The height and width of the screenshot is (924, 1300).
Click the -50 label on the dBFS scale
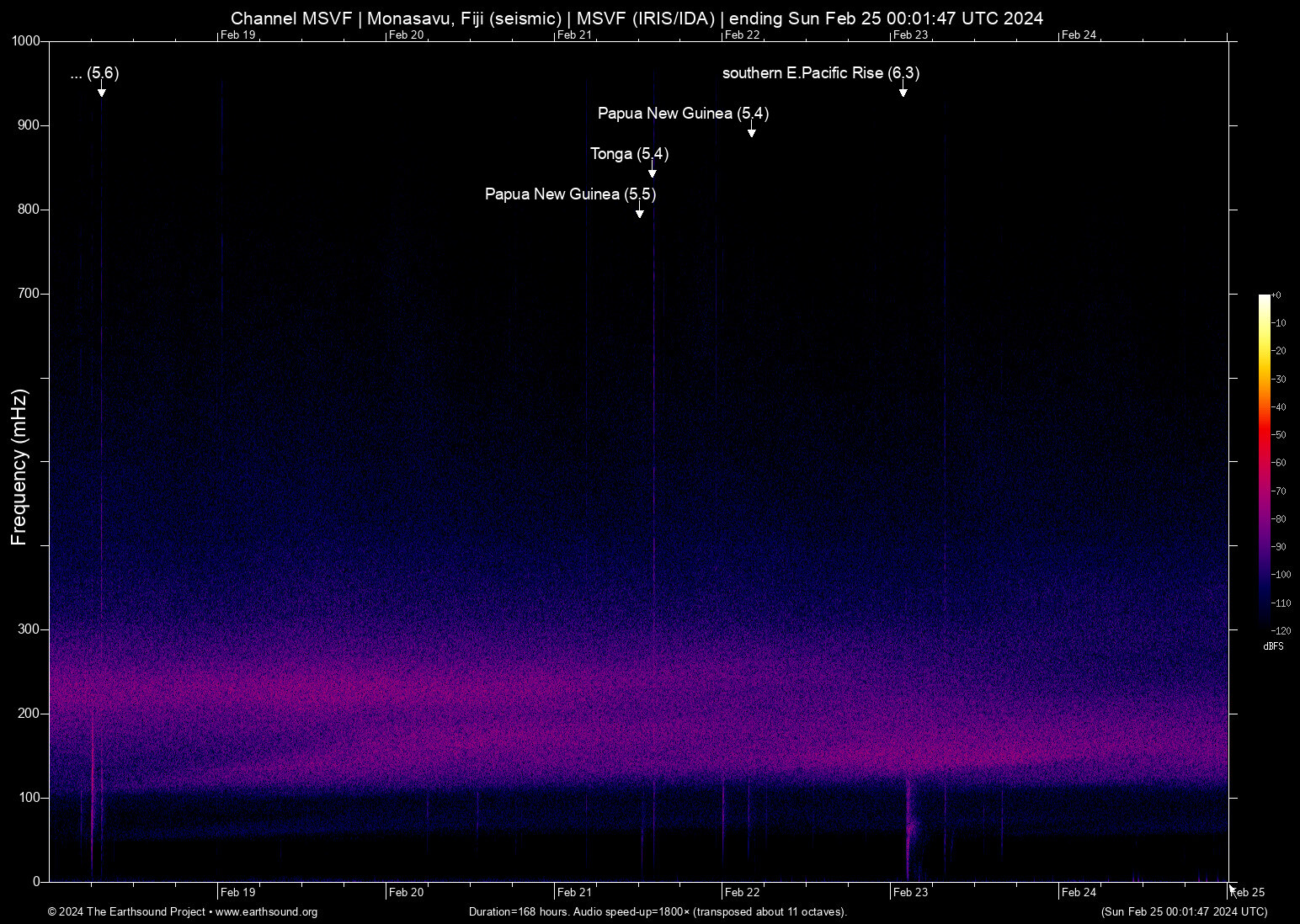click(x=1279, y=435)
